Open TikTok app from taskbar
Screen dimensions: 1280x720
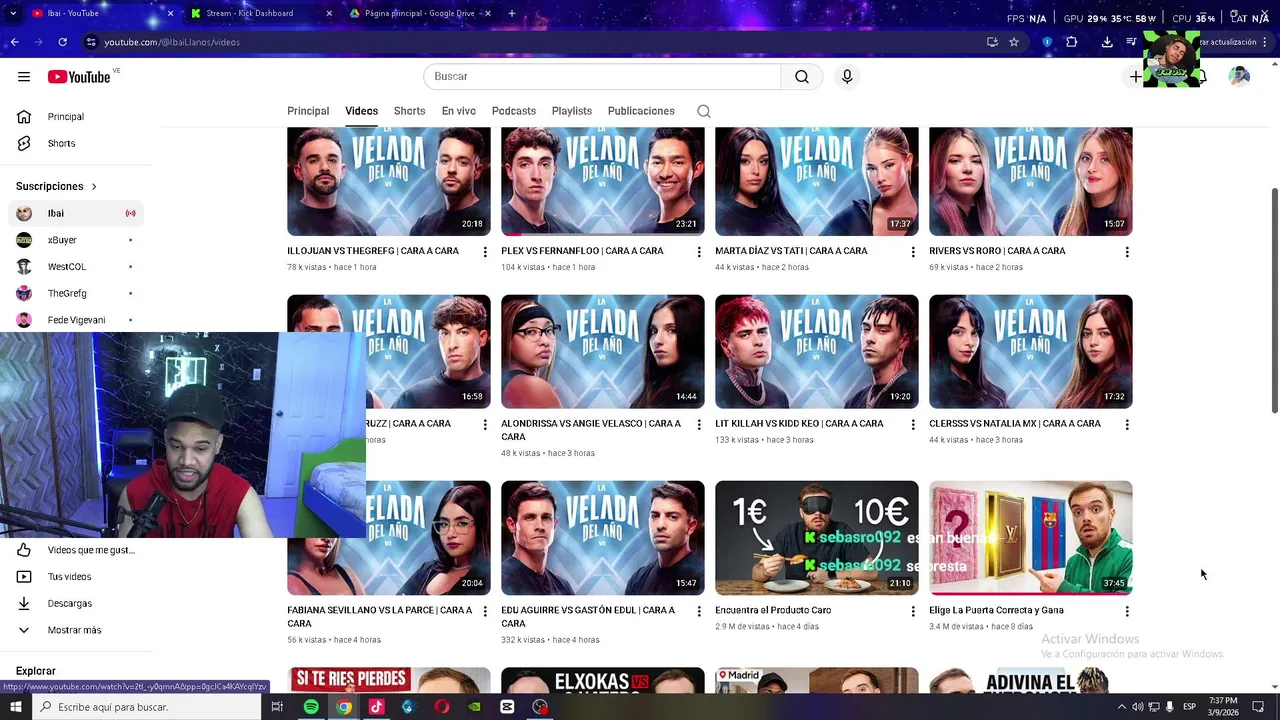tap(376, 707)
